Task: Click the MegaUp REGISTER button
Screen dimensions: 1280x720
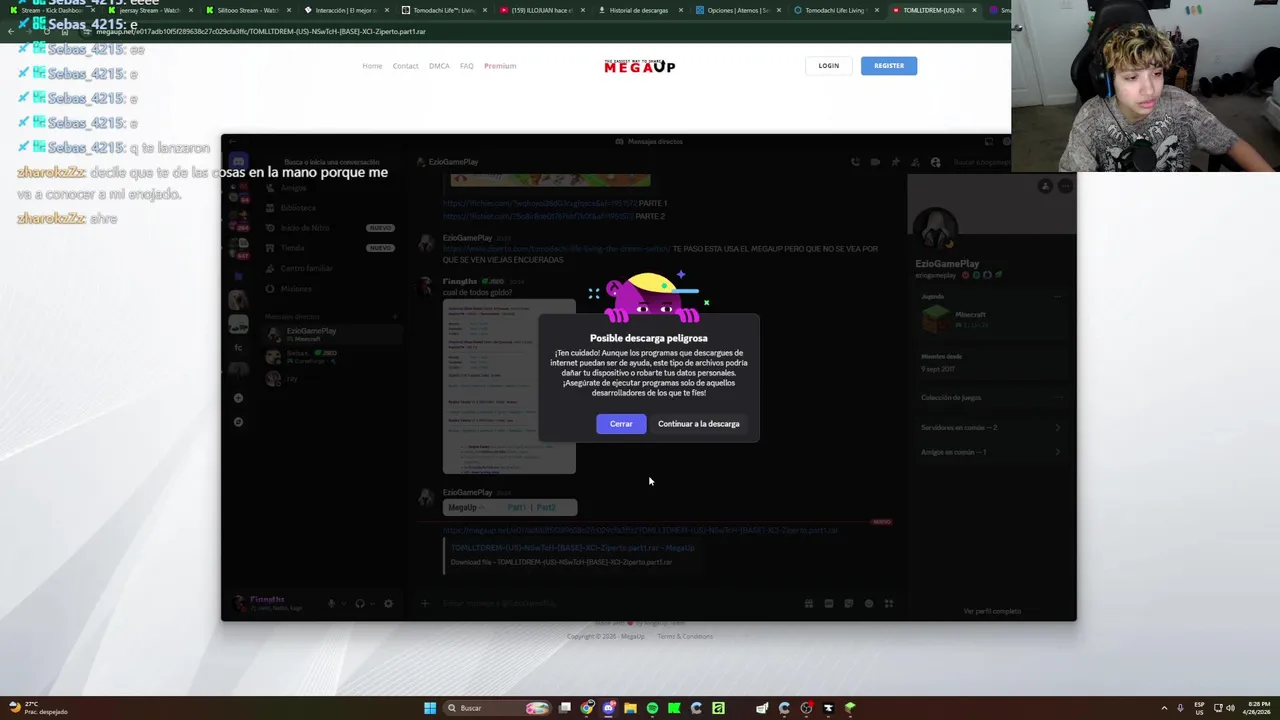Action: 889,66
